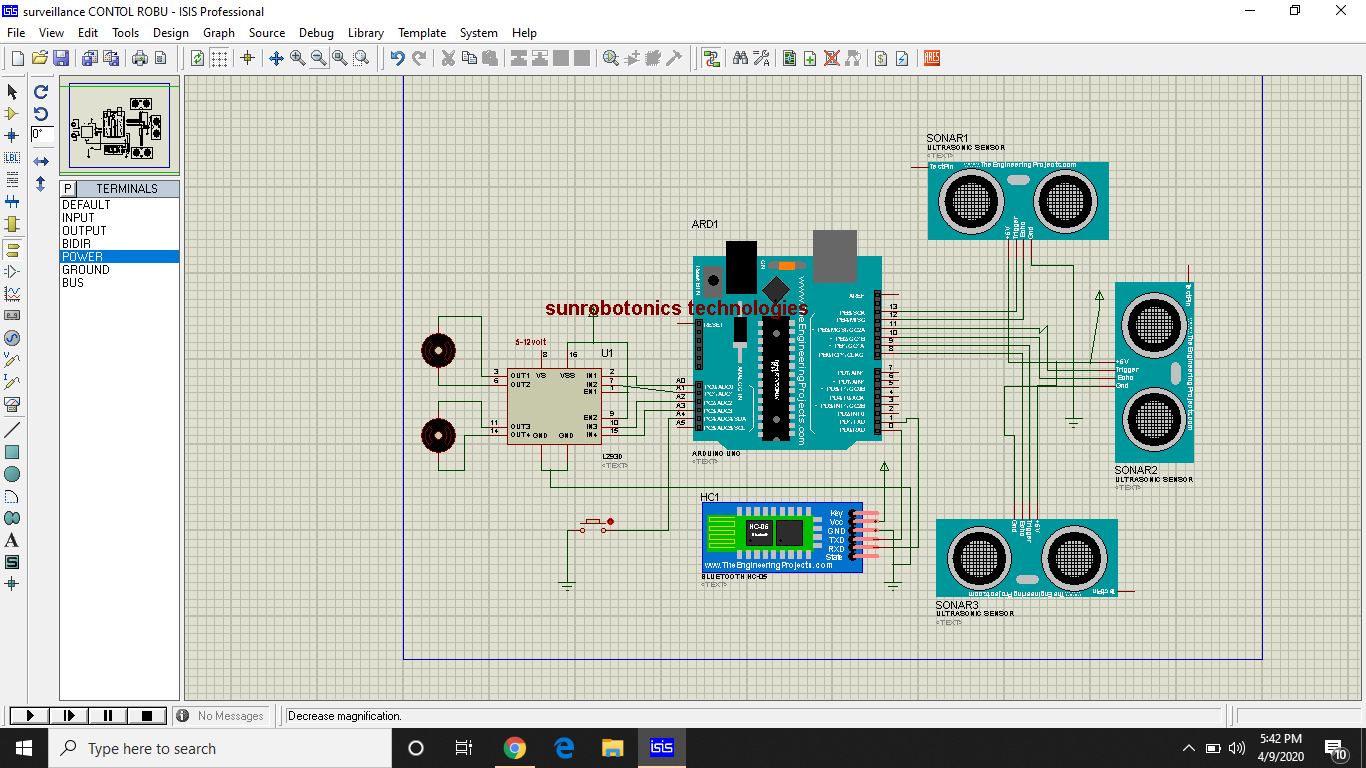Create a new design file
Screen dimensions: 1366x768
point(17,58)
